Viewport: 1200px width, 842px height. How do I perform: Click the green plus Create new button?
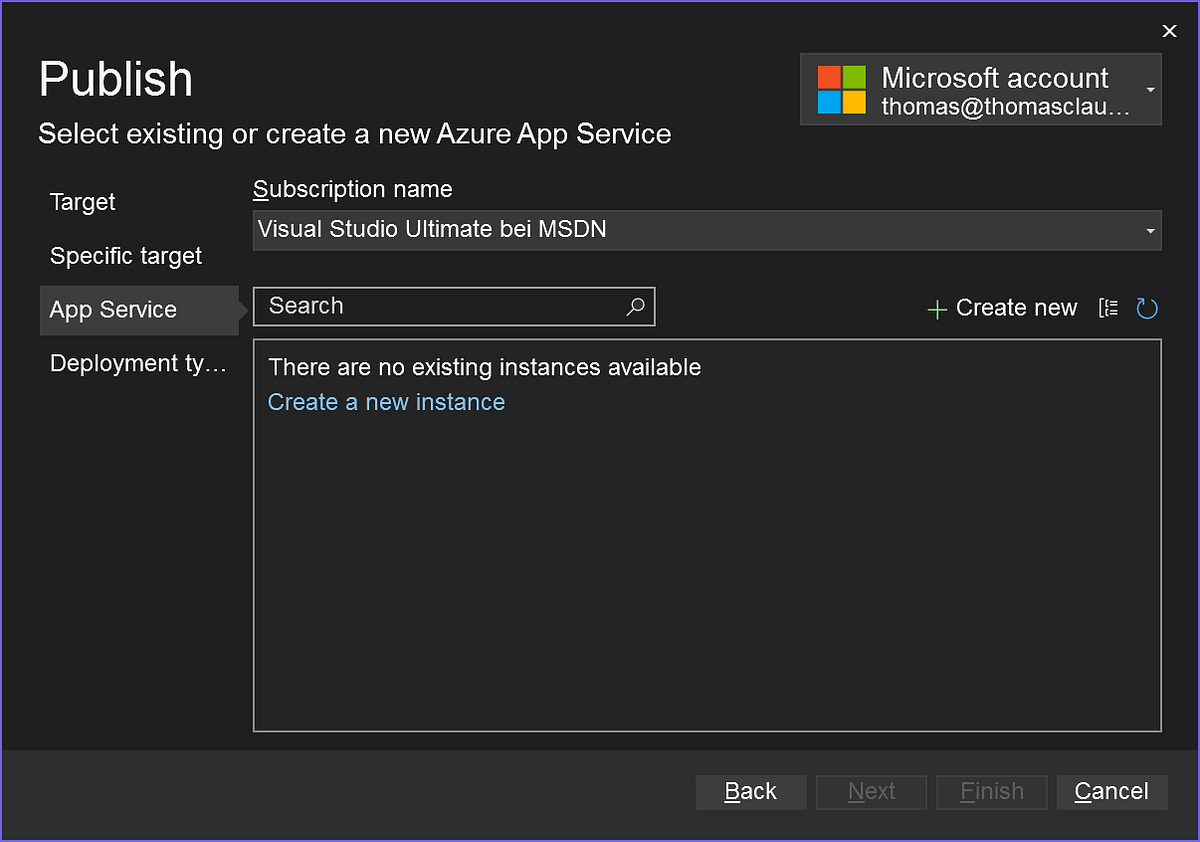1002,308
